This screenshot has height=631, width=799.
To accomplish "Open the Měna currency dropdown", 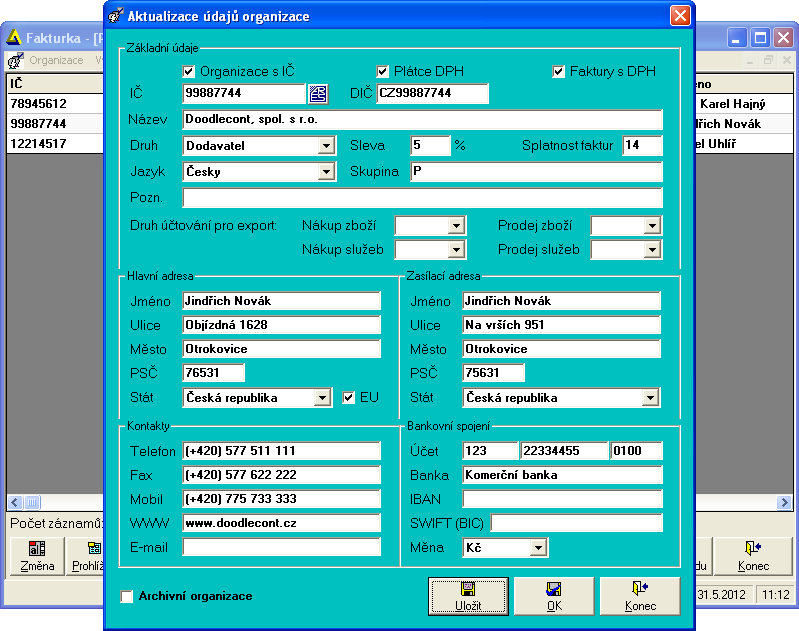I will point(538,548).
